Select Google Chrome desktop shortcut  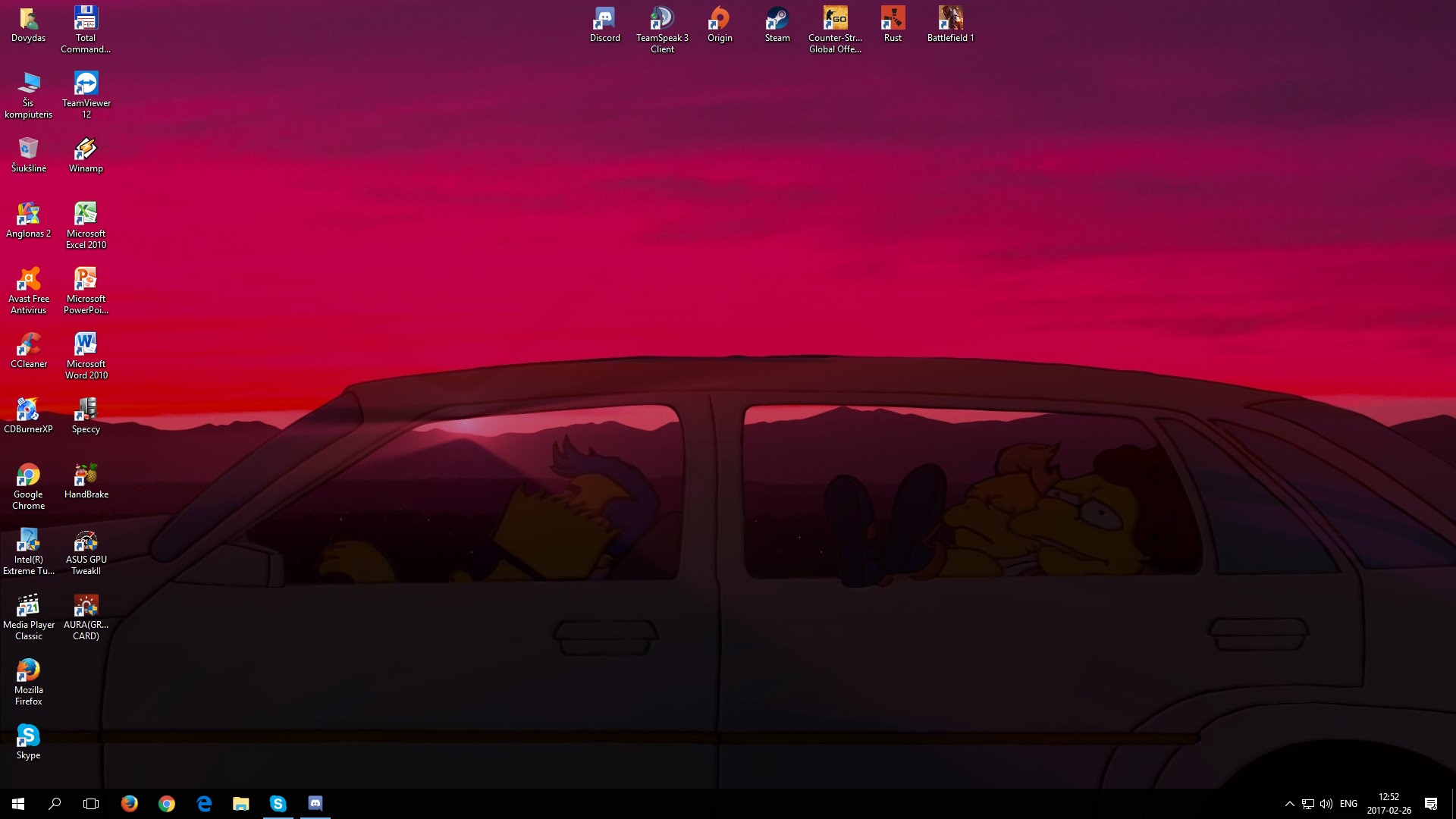(28, 487)
